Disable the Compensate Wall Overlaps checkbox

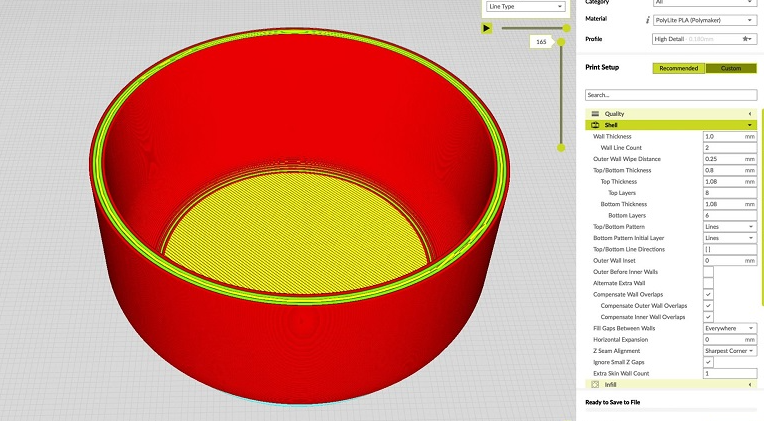click(708, 295)
